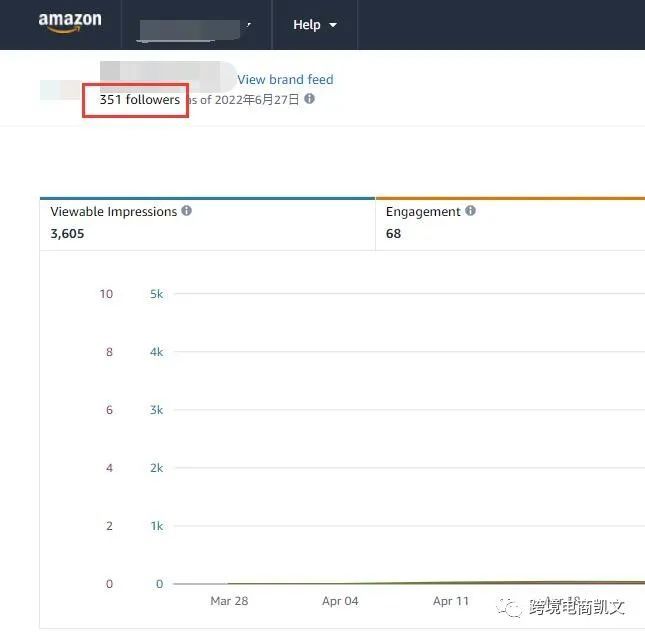Viewport: 645px width, 636px height.
Task: Click the Amazon logo
Action: click(69, 24)
